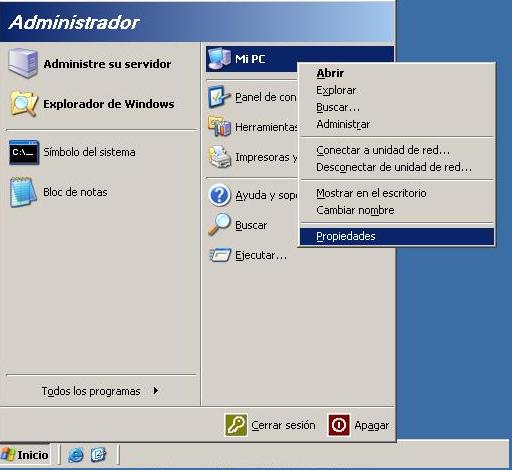Click the Administre su servidor server icon

23,63
